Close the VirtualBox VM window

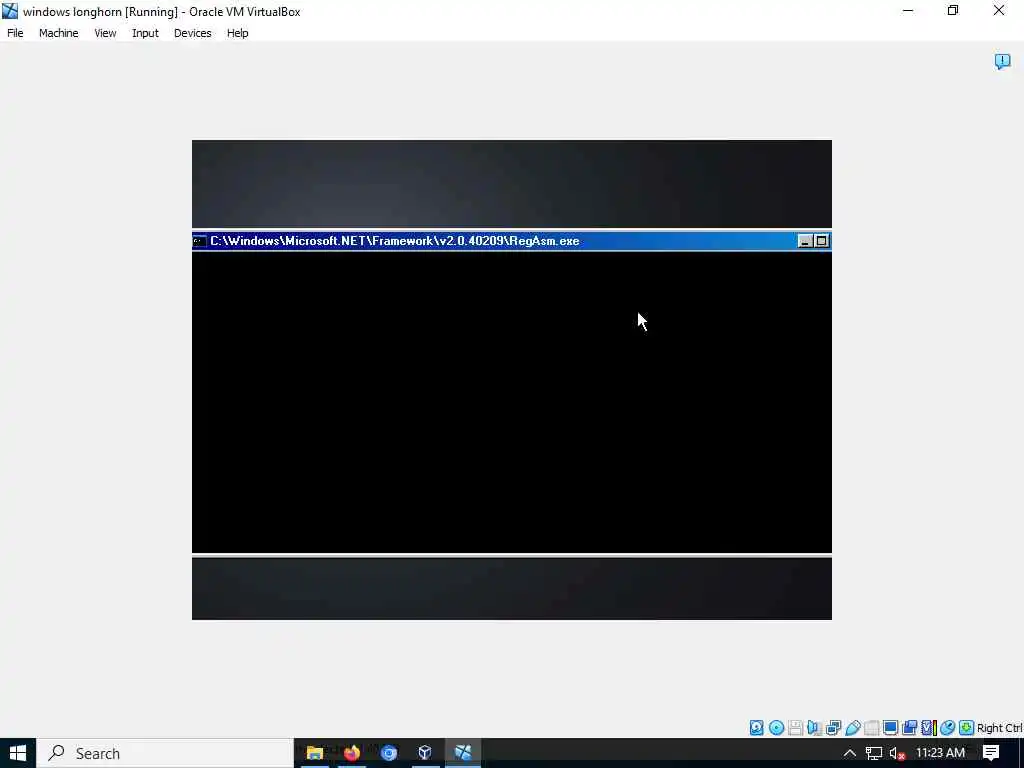[999, 11]
